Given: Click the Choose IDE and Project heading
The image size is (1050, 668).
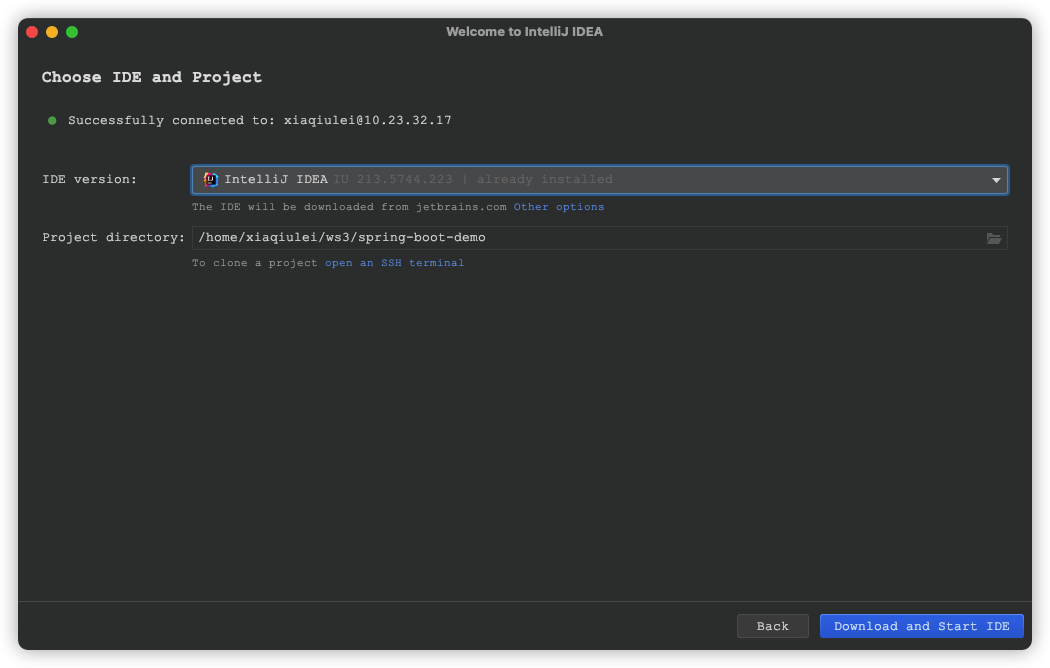Looking at the screenshot, I should pos(152,77).
